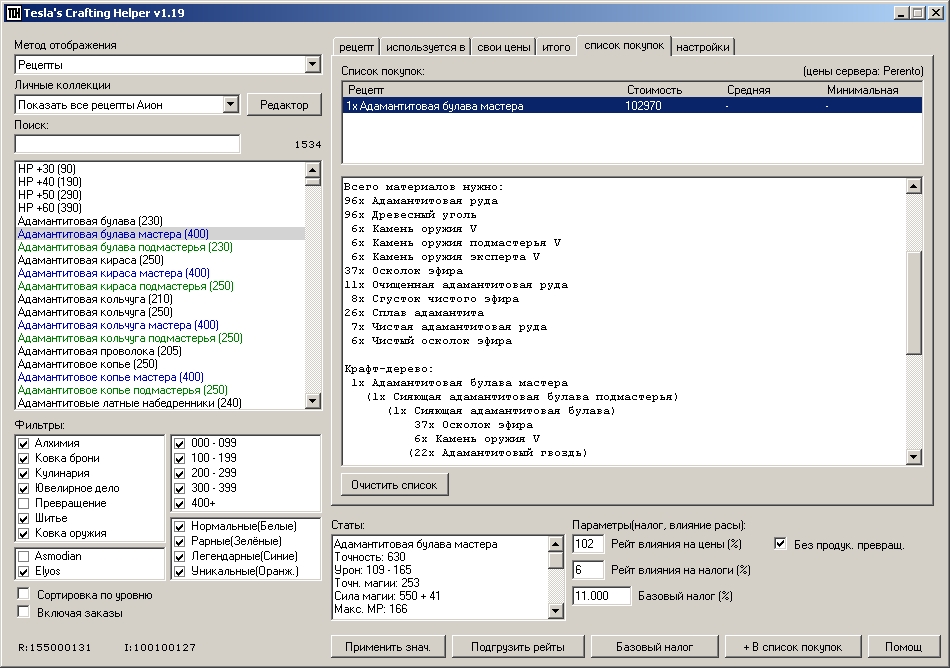Click the Статы box scroll-up arrow

click(556, 544)
